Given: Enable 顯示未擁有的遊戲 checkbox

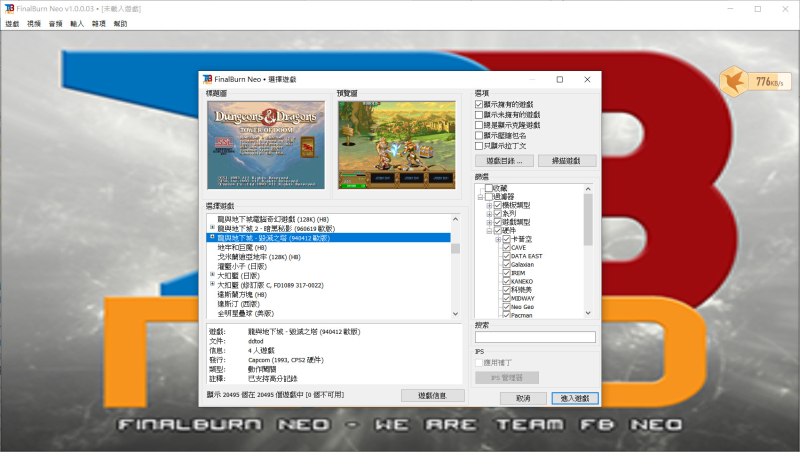Looking at the screenshot, I should pyautogui.click(x=479, y=115).
